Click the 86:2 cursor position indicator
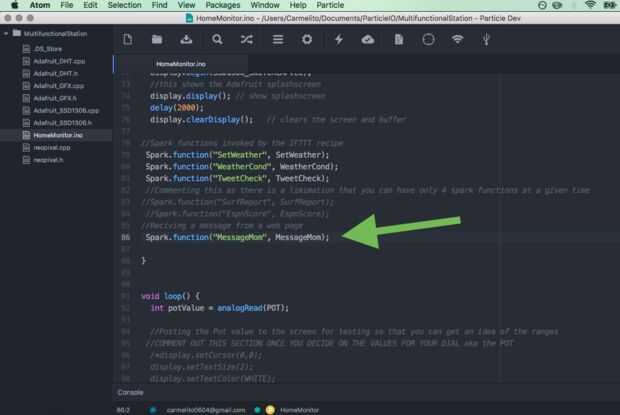The width and height of the screenshot is (620, 415). 123,410
